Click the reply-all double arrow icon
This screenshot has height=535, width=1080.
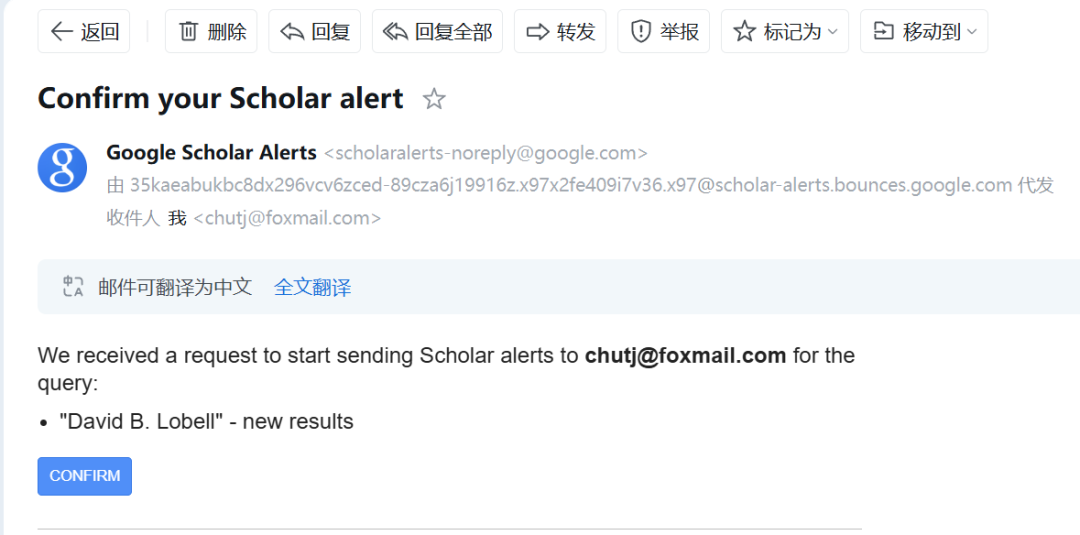tap(395, 32)
